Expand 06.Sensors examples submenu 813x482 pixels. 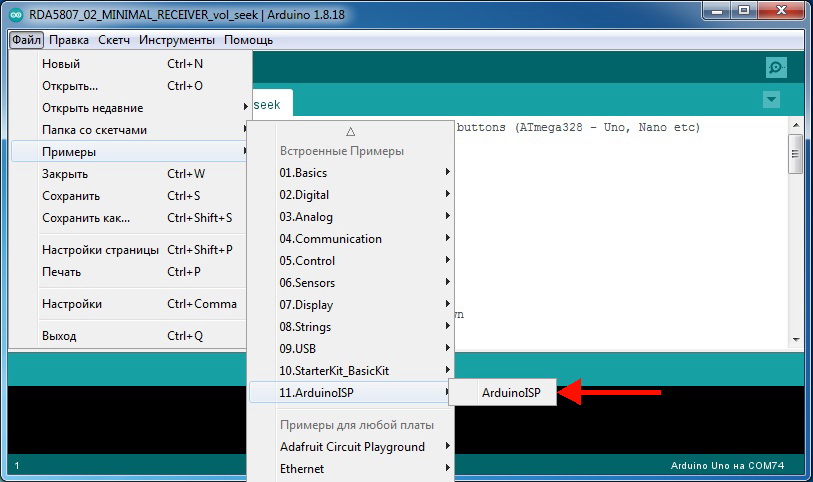click(x=352, y=283)
